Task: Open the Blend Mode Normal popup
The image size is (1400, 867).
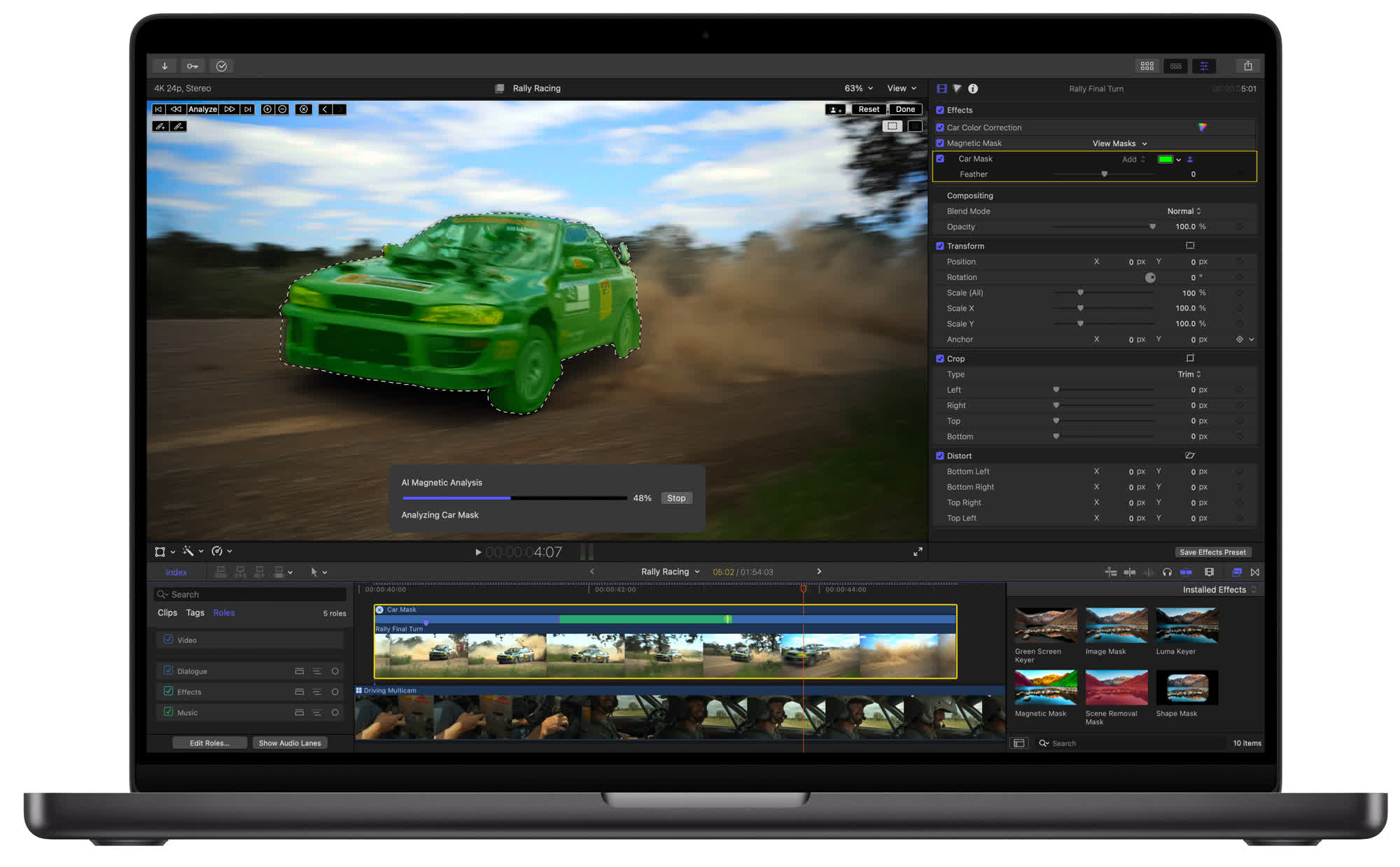Action: (x=1184, y=211)
